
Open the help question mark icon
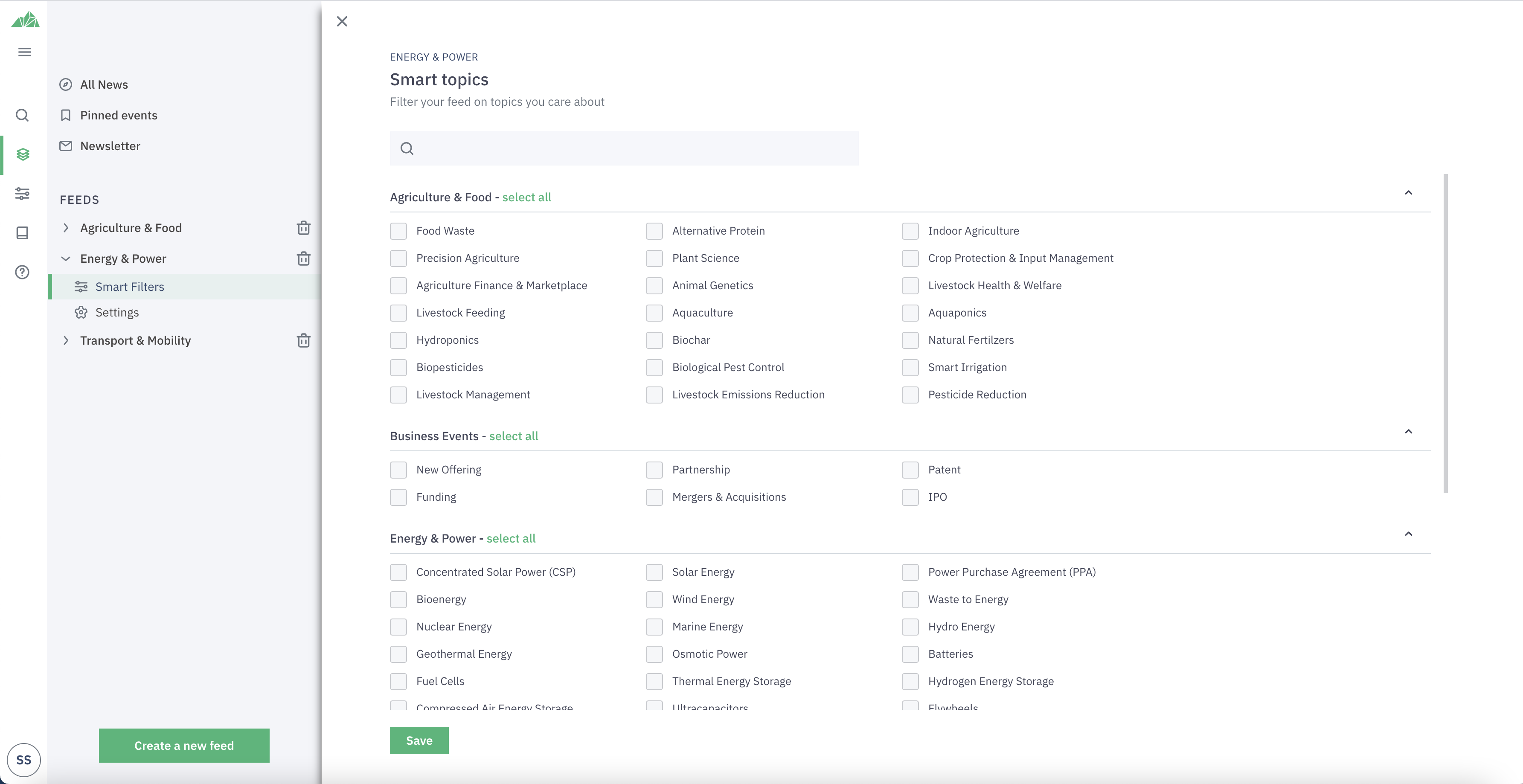(x=23, y=272)
